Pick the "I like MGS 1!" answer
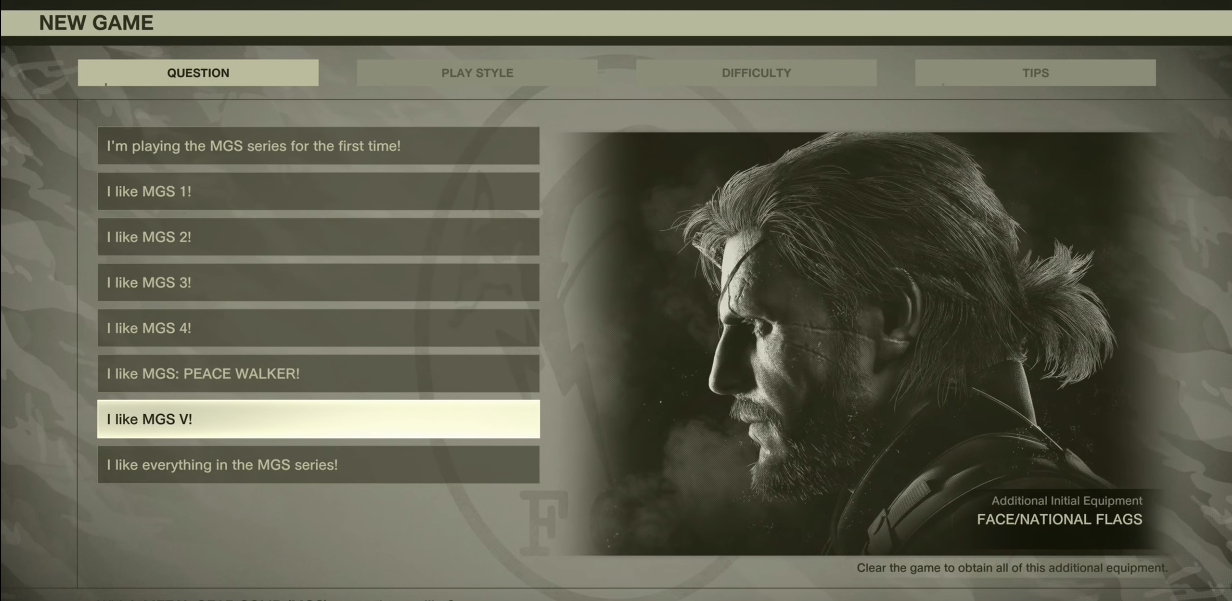The height and width of the screenshot is (601, 1232). tap(318, 191)
